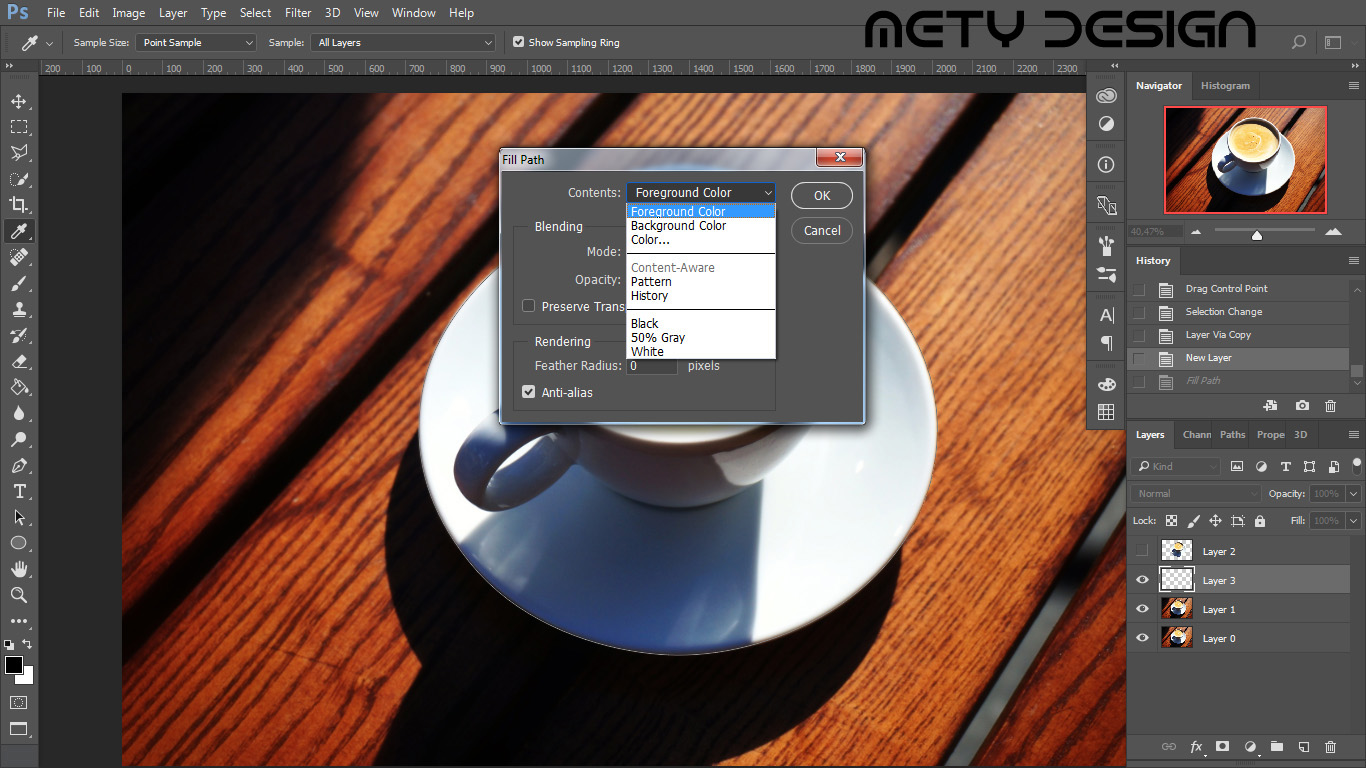Select the Eraser tool
The image size is (1366, 768).
click(x=18, y=361)
